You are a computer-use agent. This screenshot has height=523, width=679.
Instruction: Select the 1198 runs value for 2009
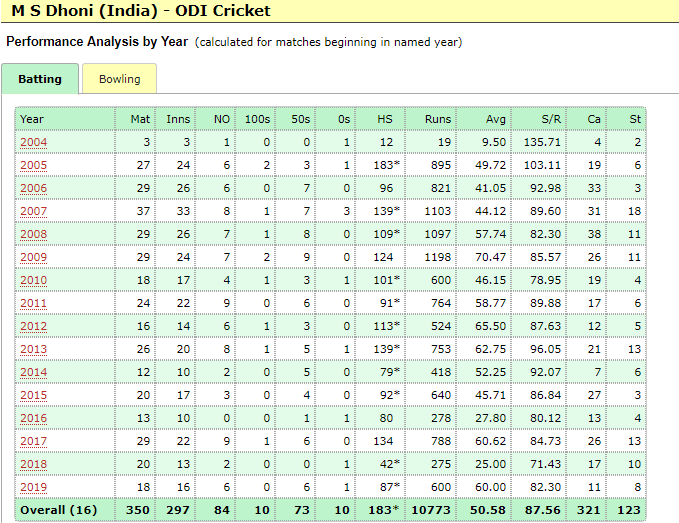click(437, 257)
